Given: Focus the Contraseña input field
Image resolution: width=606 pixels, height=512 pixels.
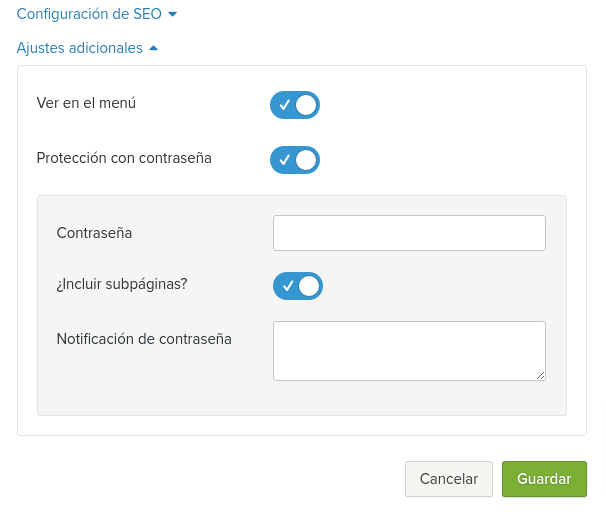Looking at the screenshot, I should tap(409, 233).
